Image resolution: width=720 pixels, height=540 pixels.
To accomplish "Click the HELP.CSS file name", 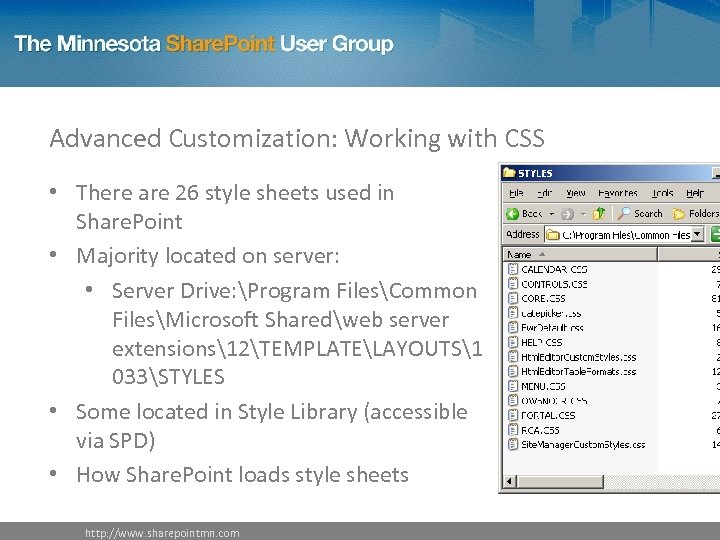I will (541, 343).
